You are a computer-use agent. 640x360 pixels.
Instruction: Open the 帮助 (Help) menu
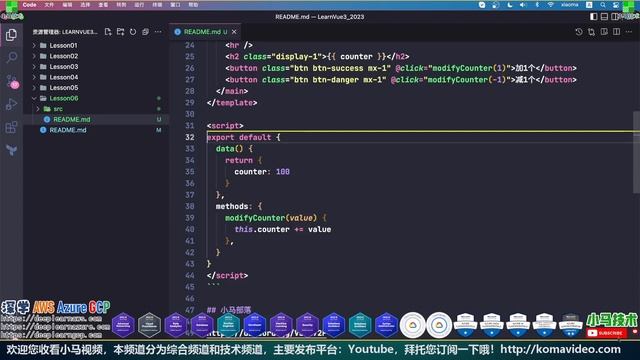[193, 5]
